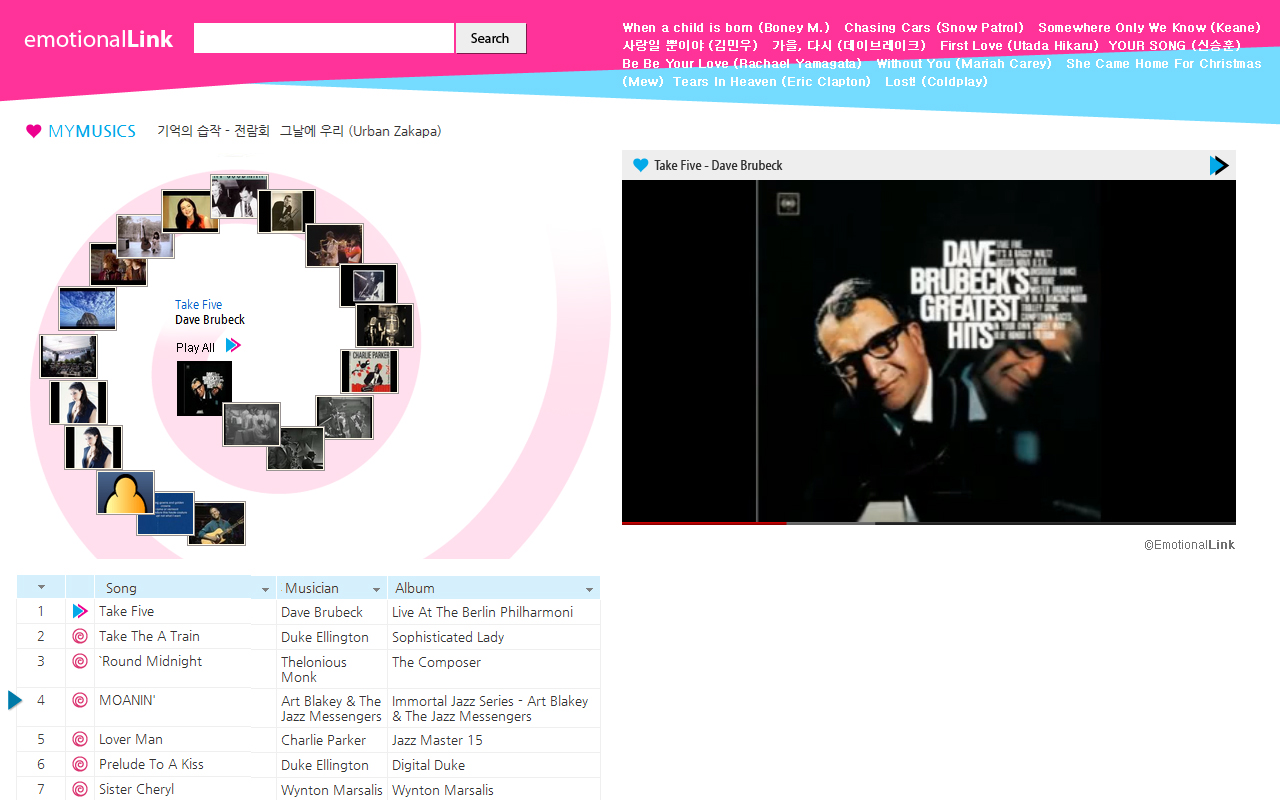Click the pink heart icon beside MYMUSICS
This screenshot has width=1280, height=800.
coord(34,131)
